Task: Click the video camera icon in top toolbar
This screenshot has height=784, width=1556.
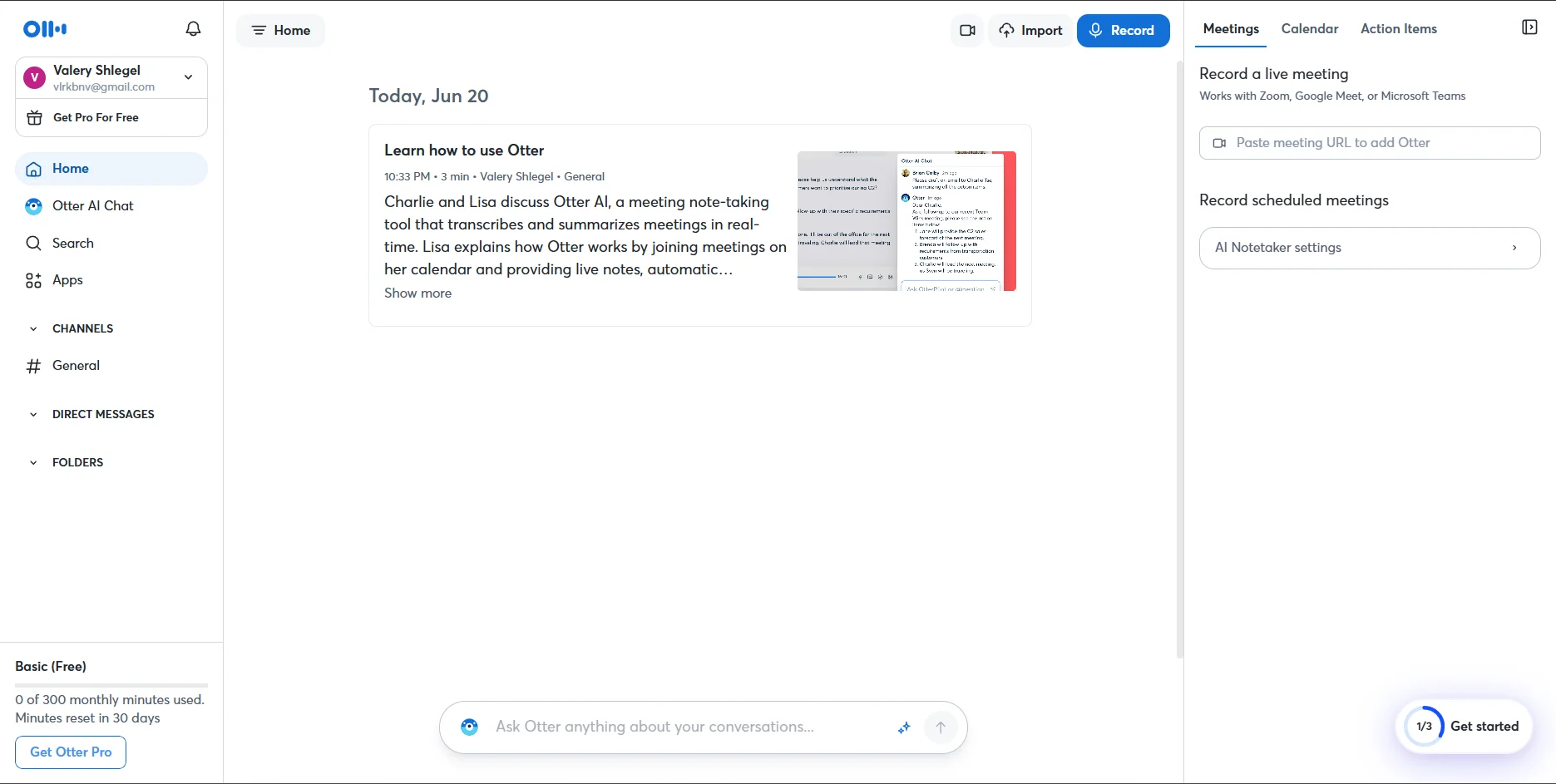Action: pyautogui.click(x=967, y=31)
